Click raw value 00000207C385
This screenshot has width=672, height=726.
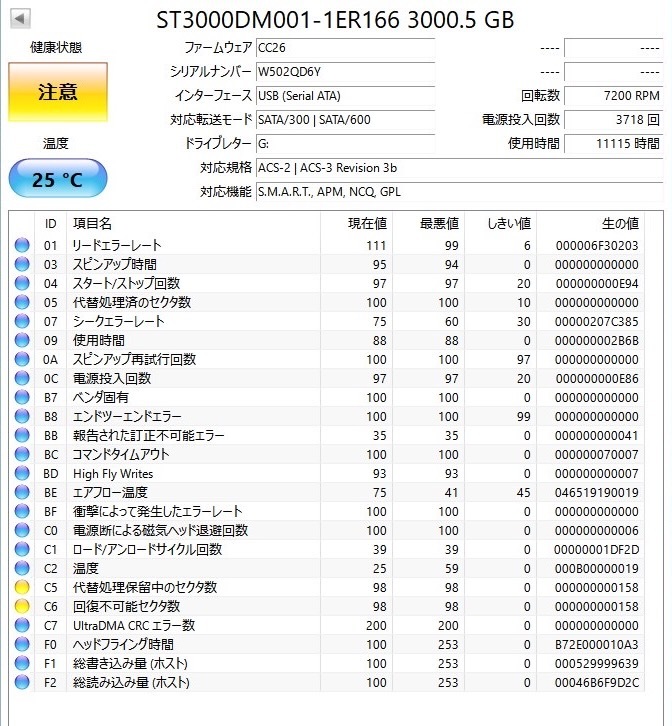(x=597, y=322)
